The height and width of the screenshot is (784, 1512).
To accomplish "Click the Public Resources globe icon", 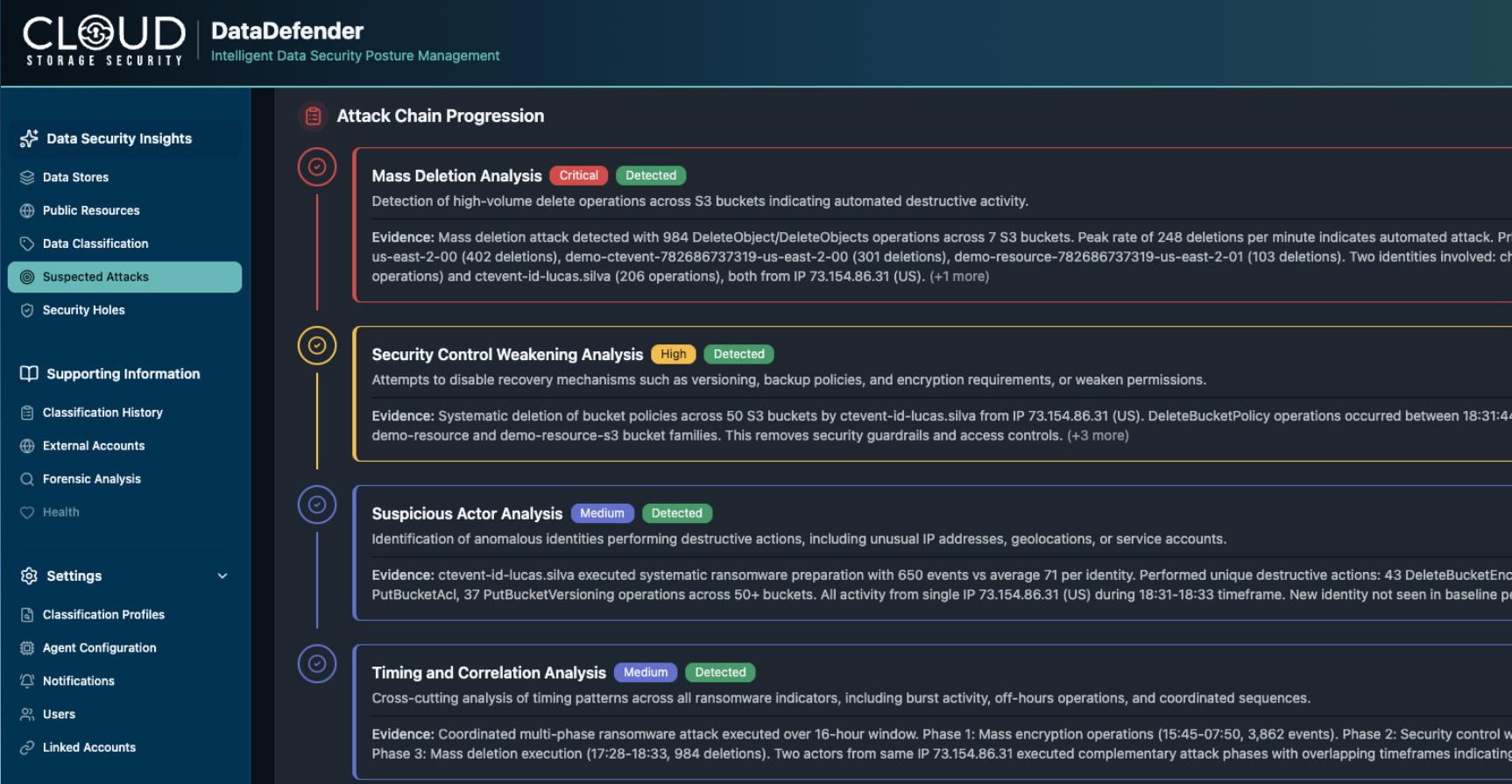I will (27, 210).
